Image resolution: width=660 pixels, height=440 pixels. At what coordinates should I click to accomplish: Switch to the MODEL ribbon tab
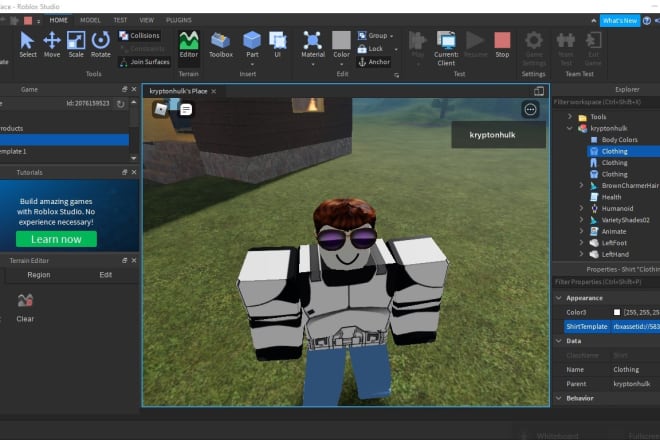(90, 20)
